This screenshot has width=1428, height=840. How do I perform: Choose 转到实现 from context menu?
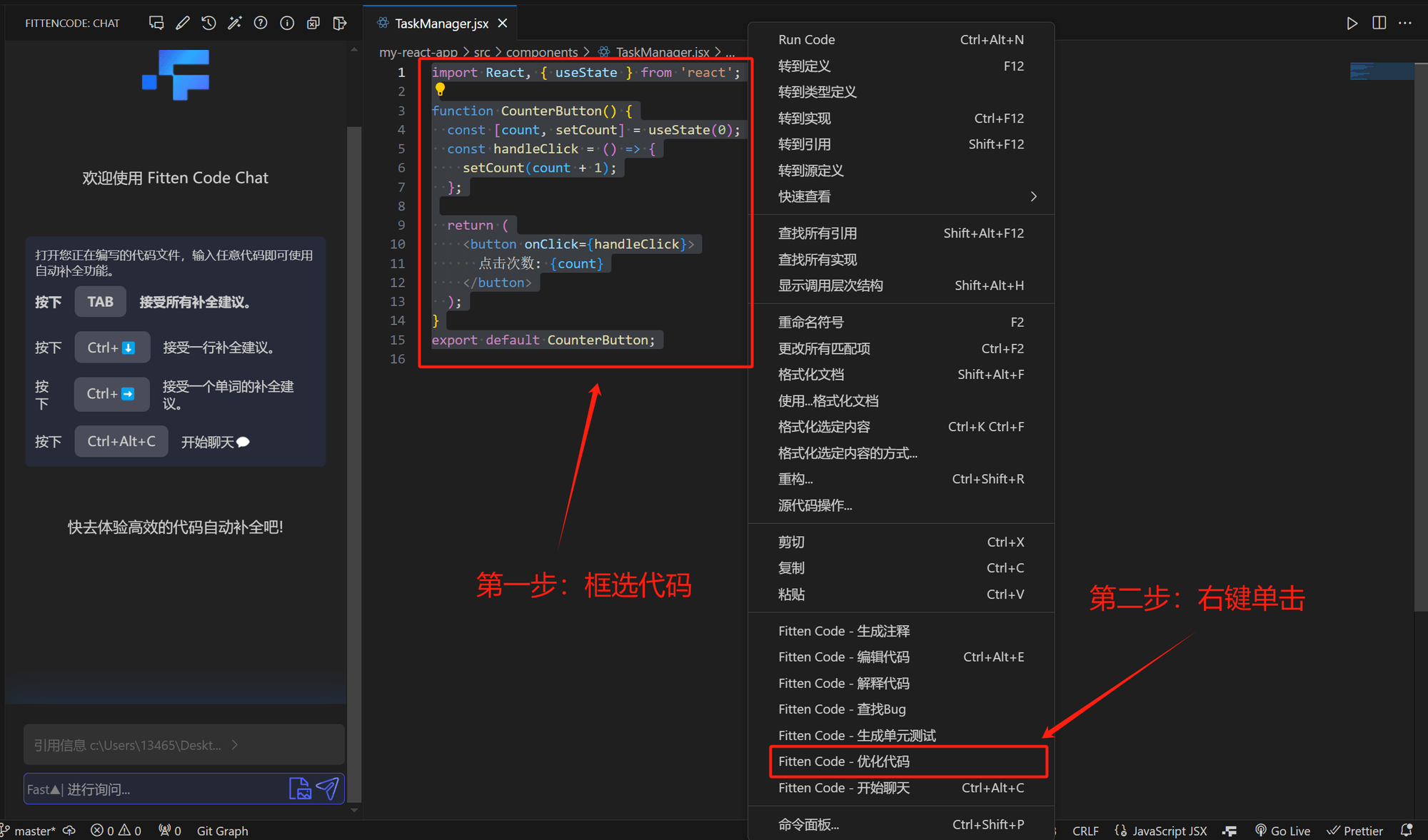point(901,118)
